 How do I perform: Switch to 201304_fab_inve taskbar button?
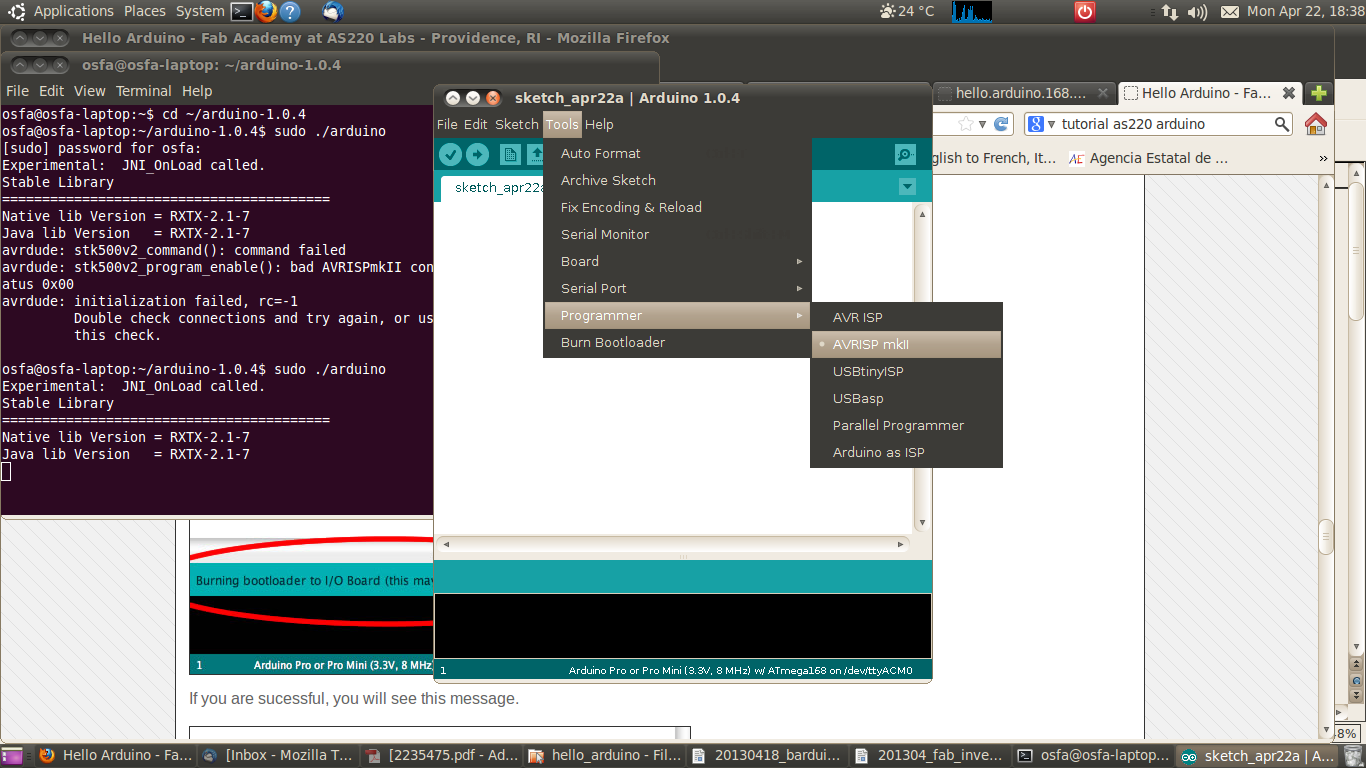pos(928,756)
